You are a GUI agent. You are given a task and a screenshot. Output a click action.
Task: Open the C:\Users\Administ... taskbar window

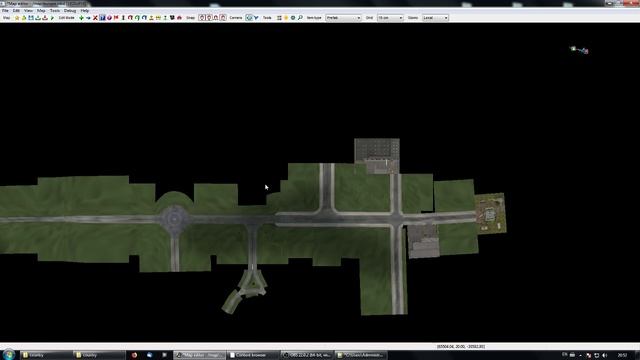pyautogui.click(x=361, y=355)
